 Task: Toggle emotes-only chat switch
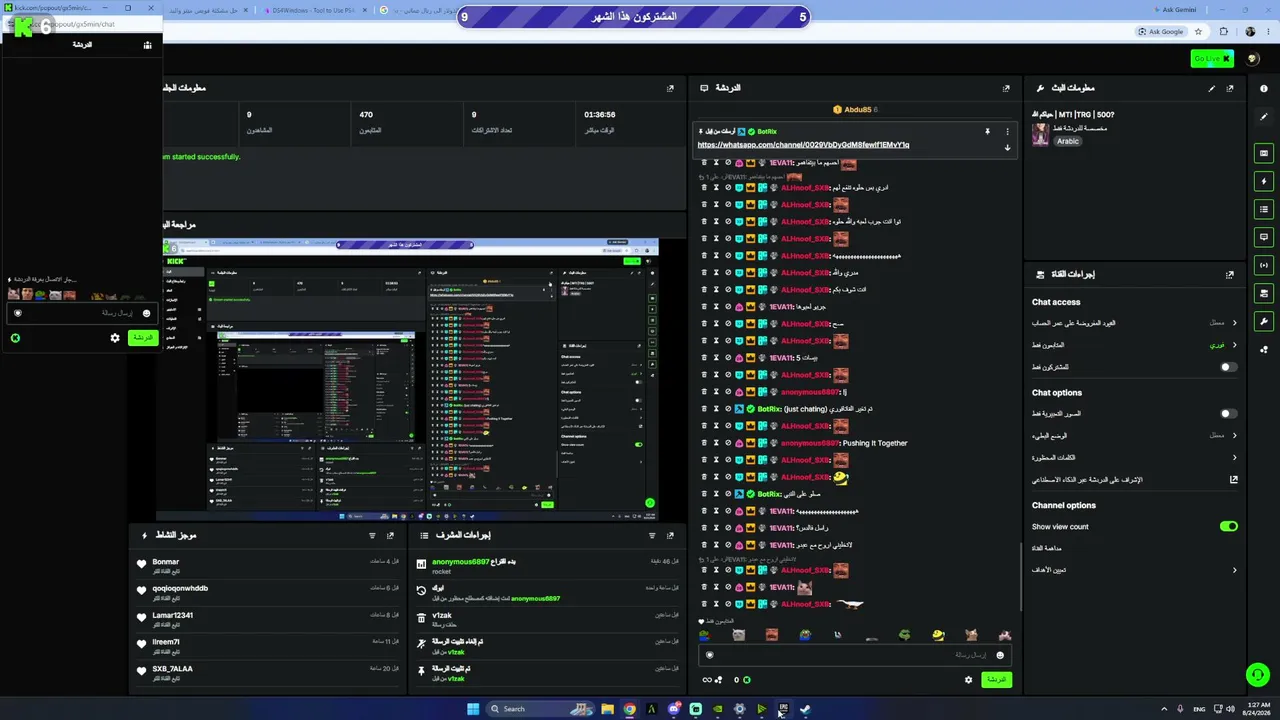(1229, 413)
